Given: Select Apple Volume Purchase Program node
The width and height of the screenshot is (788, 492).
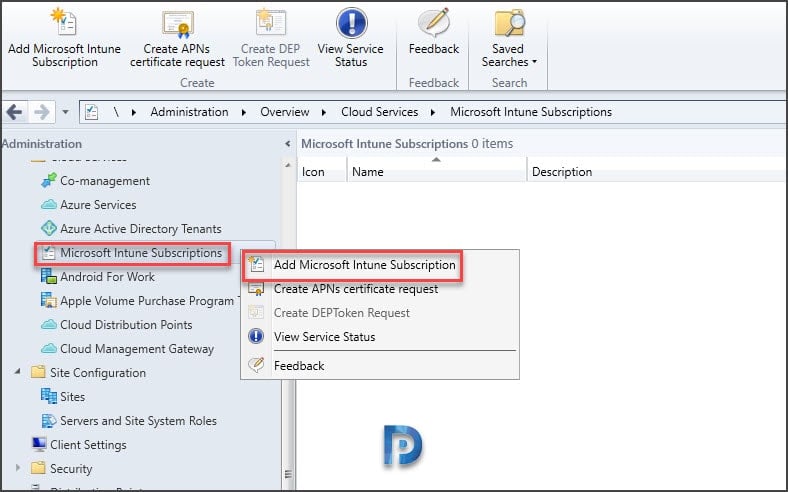Looking at the screenshot, I should pos(147,301).
